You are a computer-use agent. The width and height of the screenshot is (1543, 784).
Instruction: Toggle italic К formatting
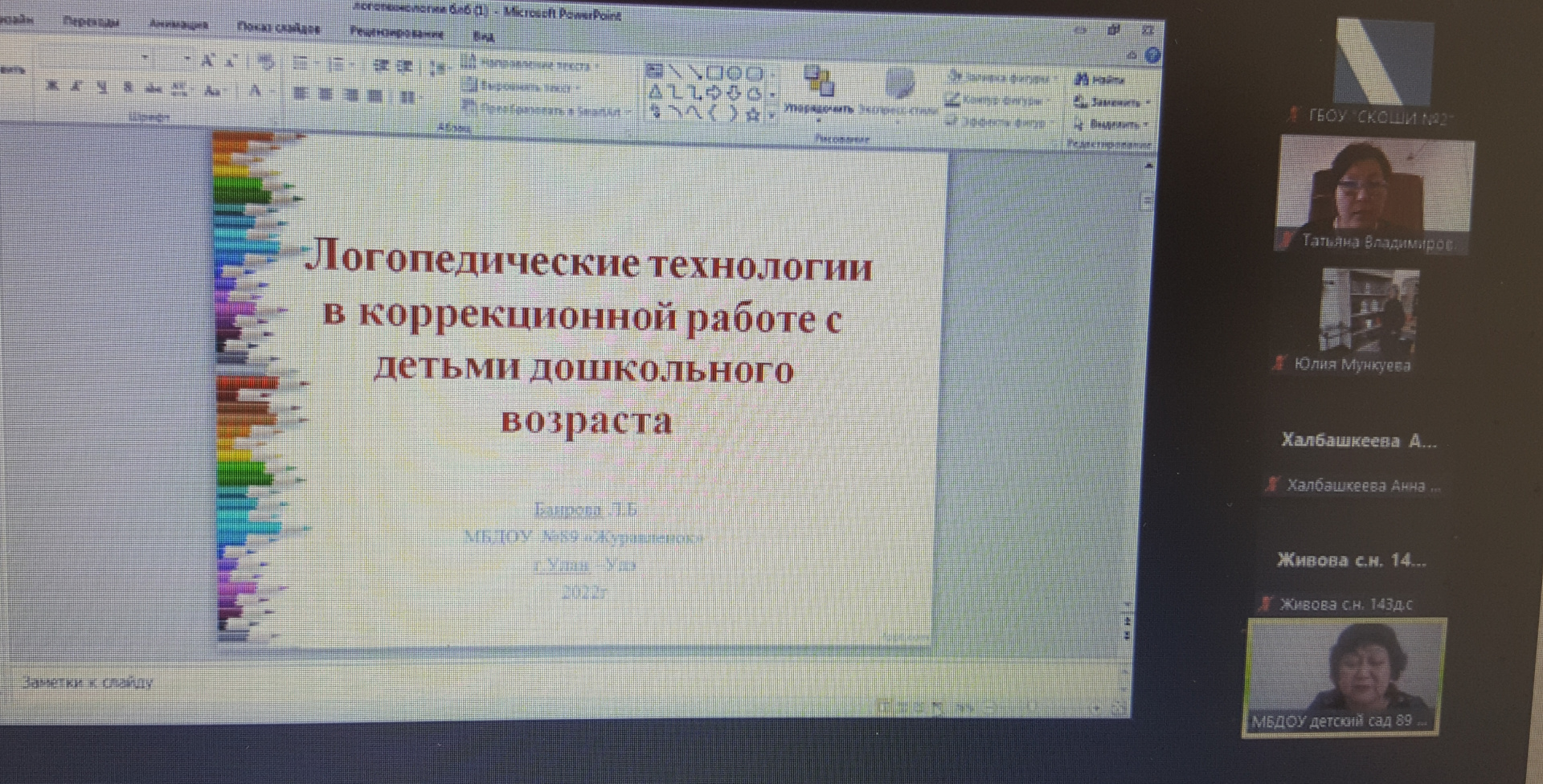pyautogui.click(x=76, y=86)
